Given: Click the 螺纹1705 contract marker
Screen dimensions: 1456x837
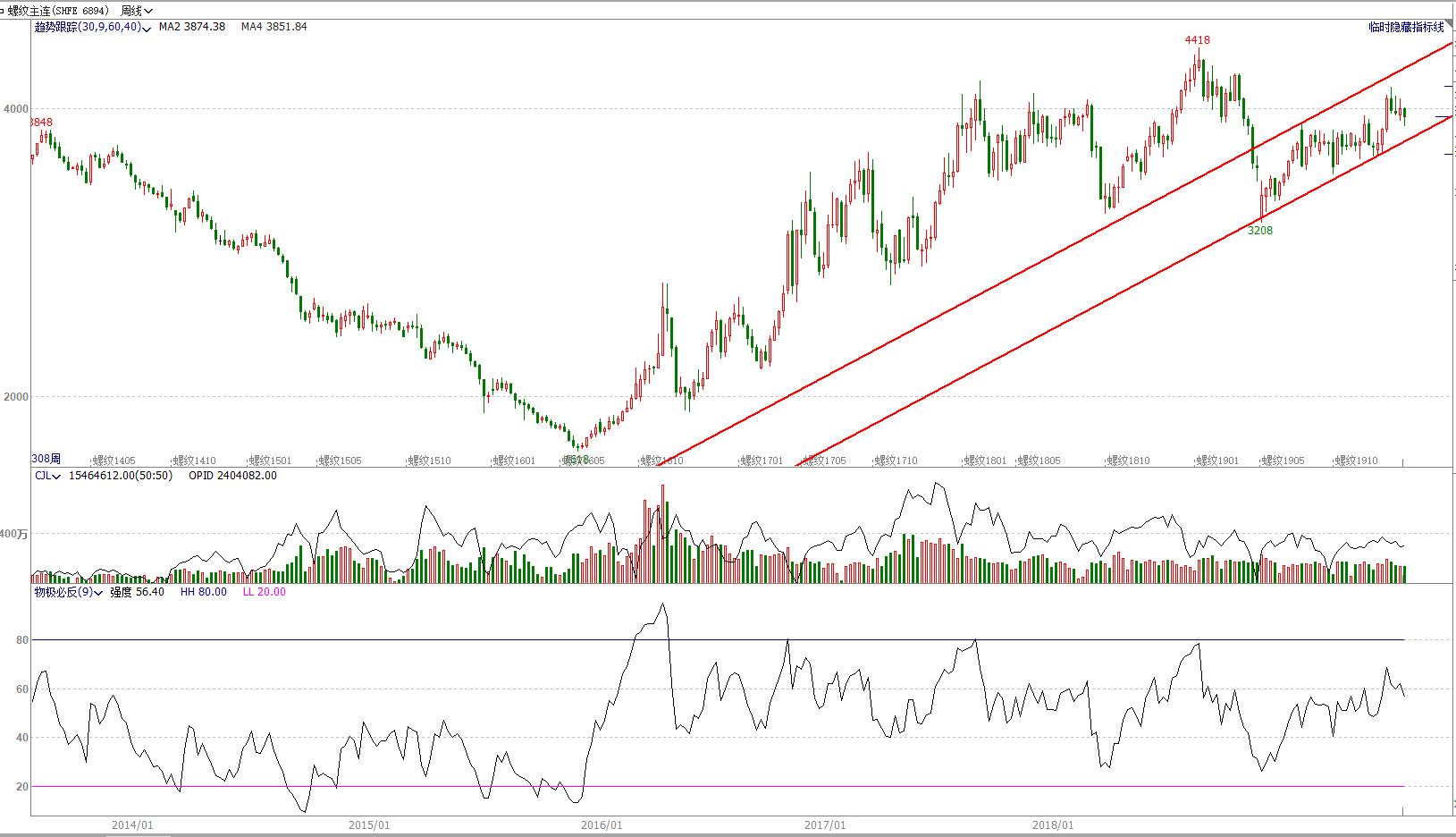Looking at the screenshot, I should (824, 461).
